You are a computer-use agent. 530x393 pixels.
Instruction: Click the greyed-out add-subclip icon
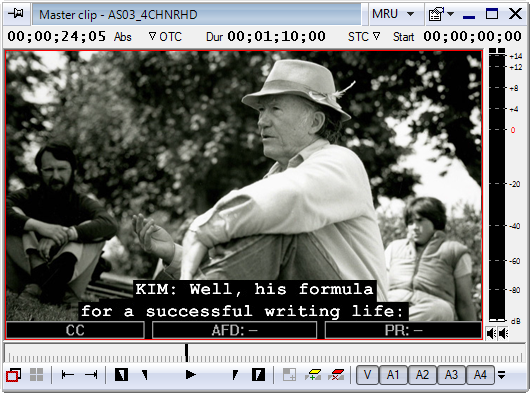coord(289,375)
